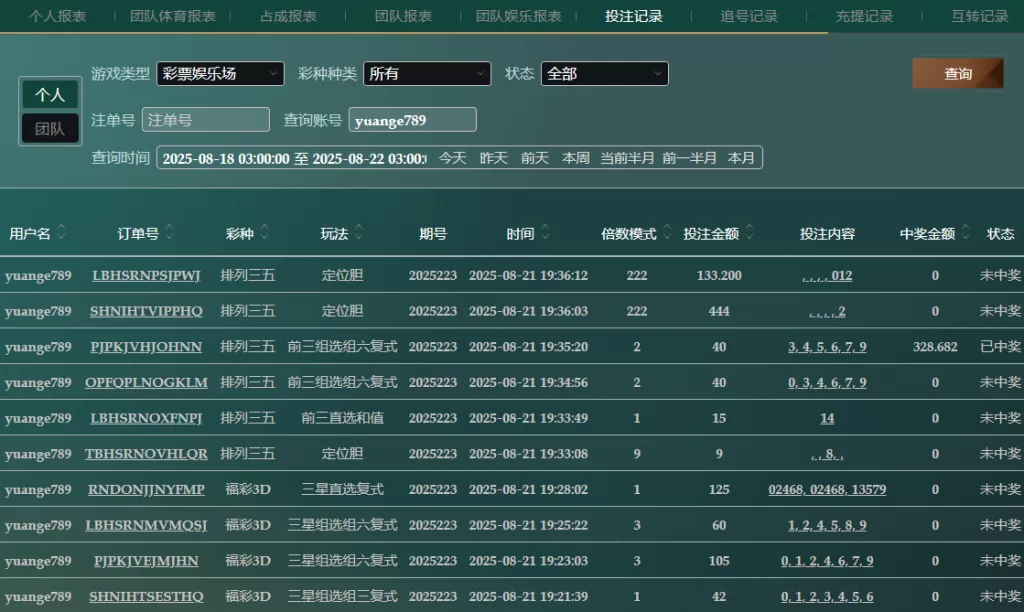Choose 本周 quick date range
The image size is (1024, 612).
click(x=576, y=158)
